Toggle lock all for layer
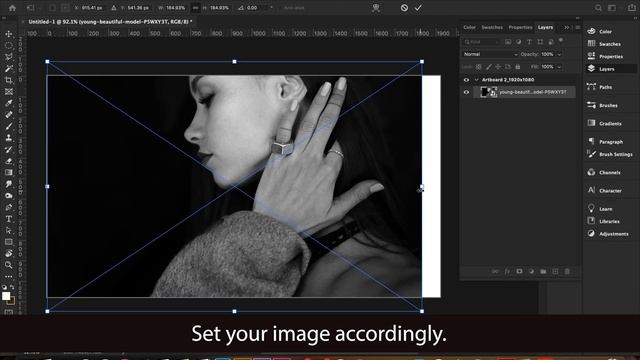The height and width of the screenshot is (360, 640). [x=518, y=67]
